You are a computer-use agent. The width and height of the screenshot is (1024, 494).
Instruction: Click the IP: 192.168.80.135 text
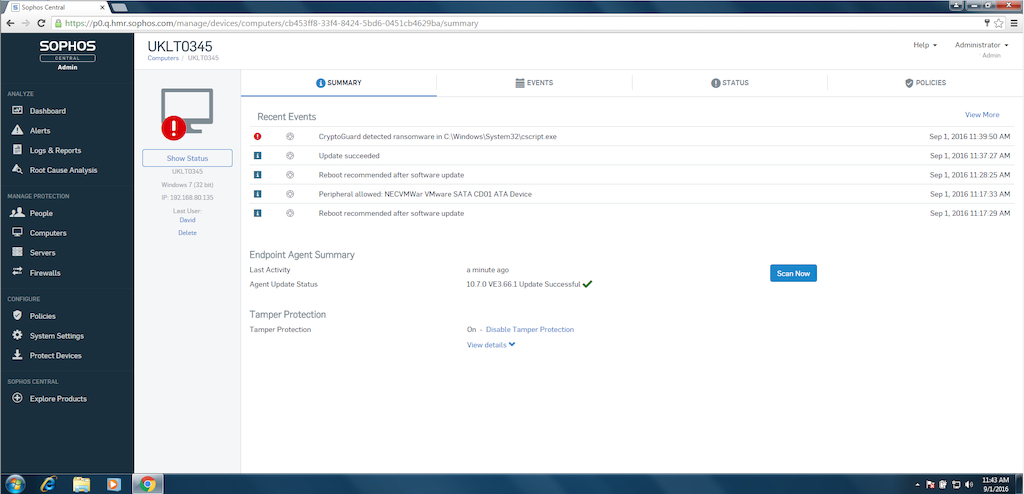(187, 197)
